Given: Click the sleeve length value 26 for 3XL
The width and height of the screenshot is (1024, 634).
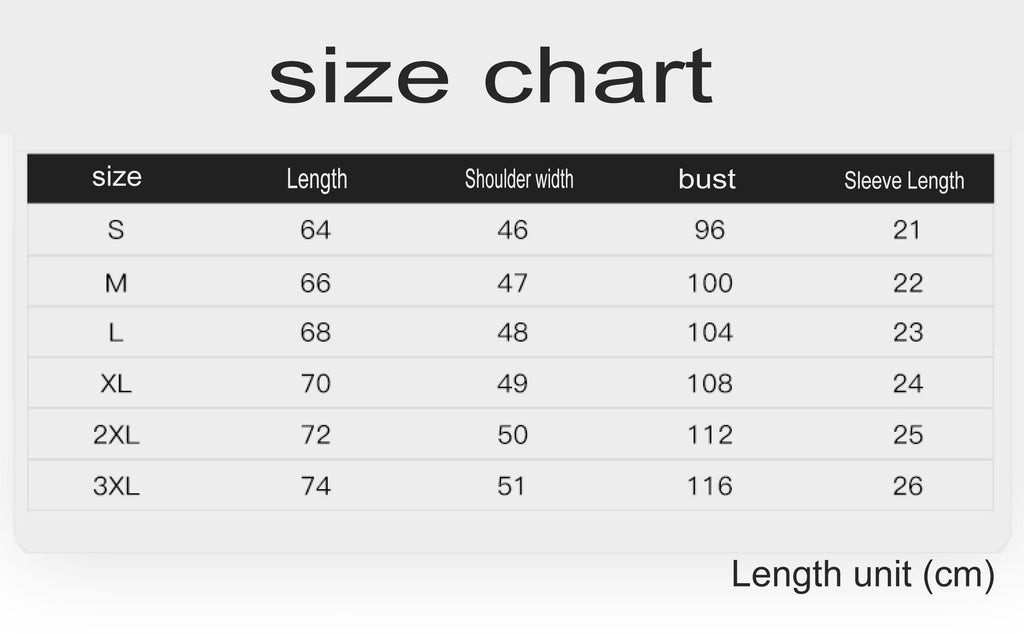Looking at the screenshot, I should coord(907,487).
